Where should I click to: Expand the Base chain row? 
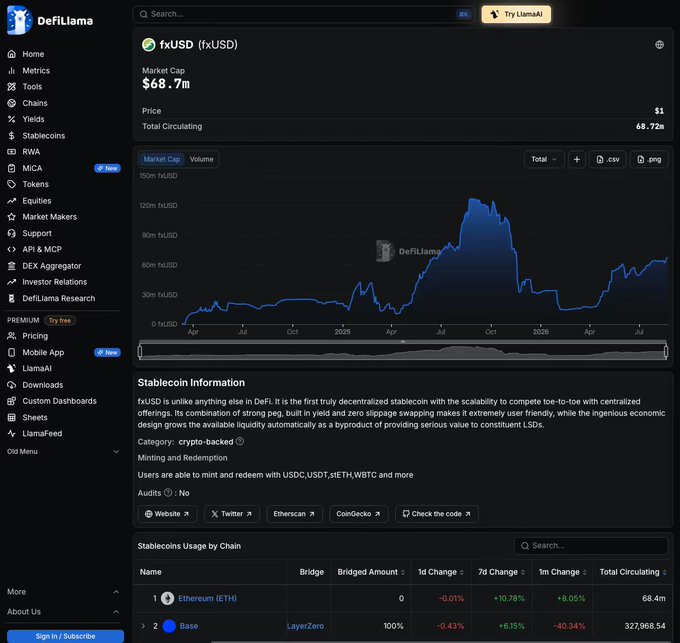coord(143,626)
